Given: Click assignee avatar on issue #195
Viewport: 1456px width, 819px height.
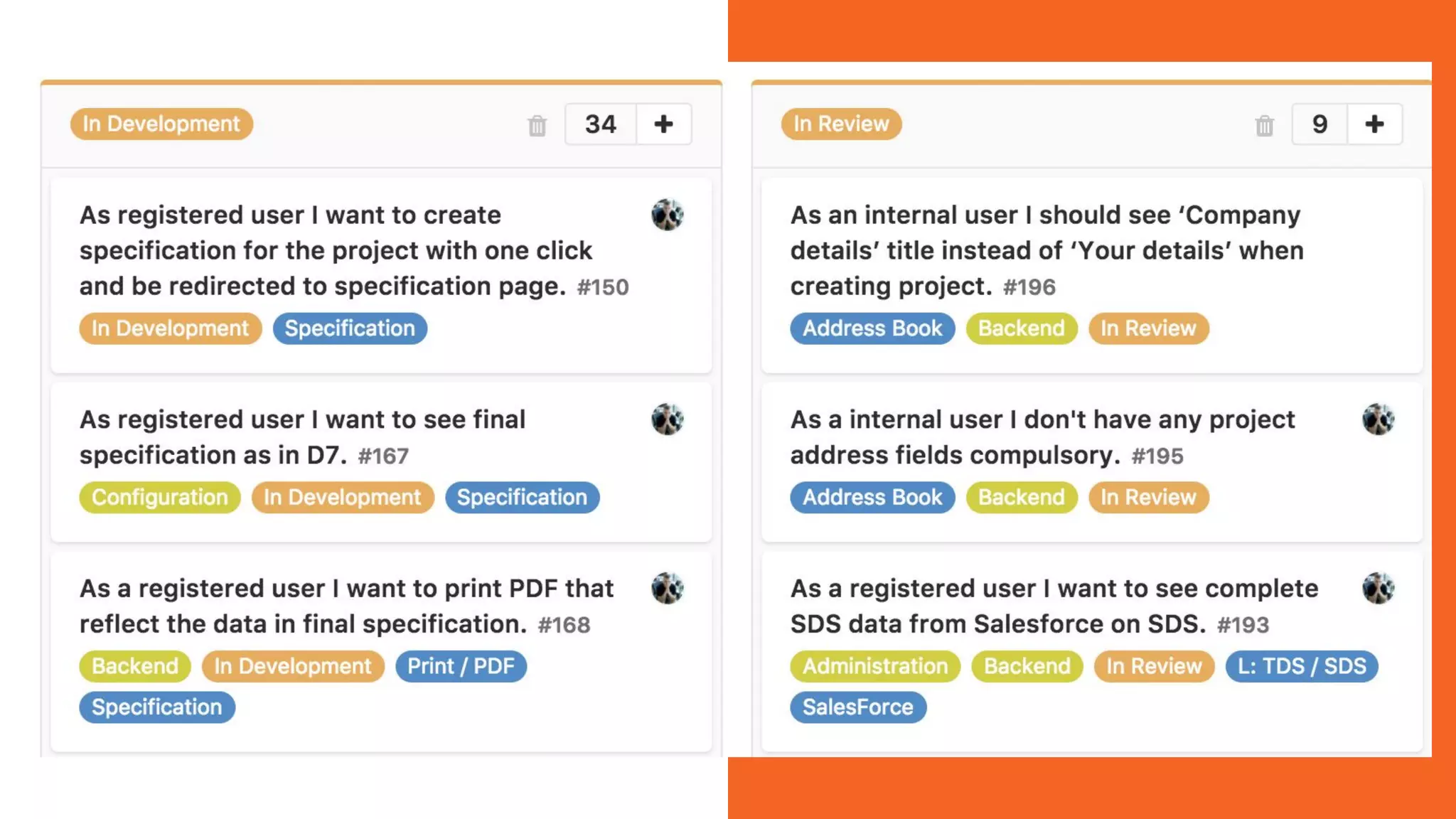Looking at the screenshot, I should coord(1378,419).
